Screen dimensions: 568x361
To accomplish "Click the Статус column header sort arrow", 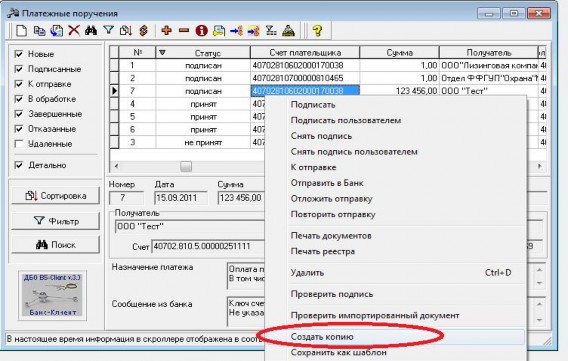I will click(x=162, y=53).
